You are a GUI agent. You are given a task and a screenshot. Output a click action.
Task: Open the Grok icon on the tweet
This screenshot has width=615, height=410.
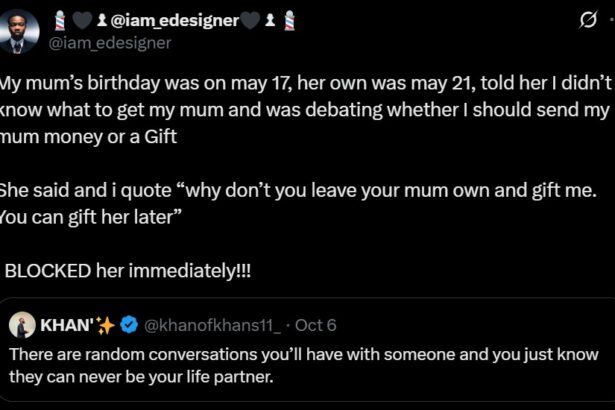point(589,20)
